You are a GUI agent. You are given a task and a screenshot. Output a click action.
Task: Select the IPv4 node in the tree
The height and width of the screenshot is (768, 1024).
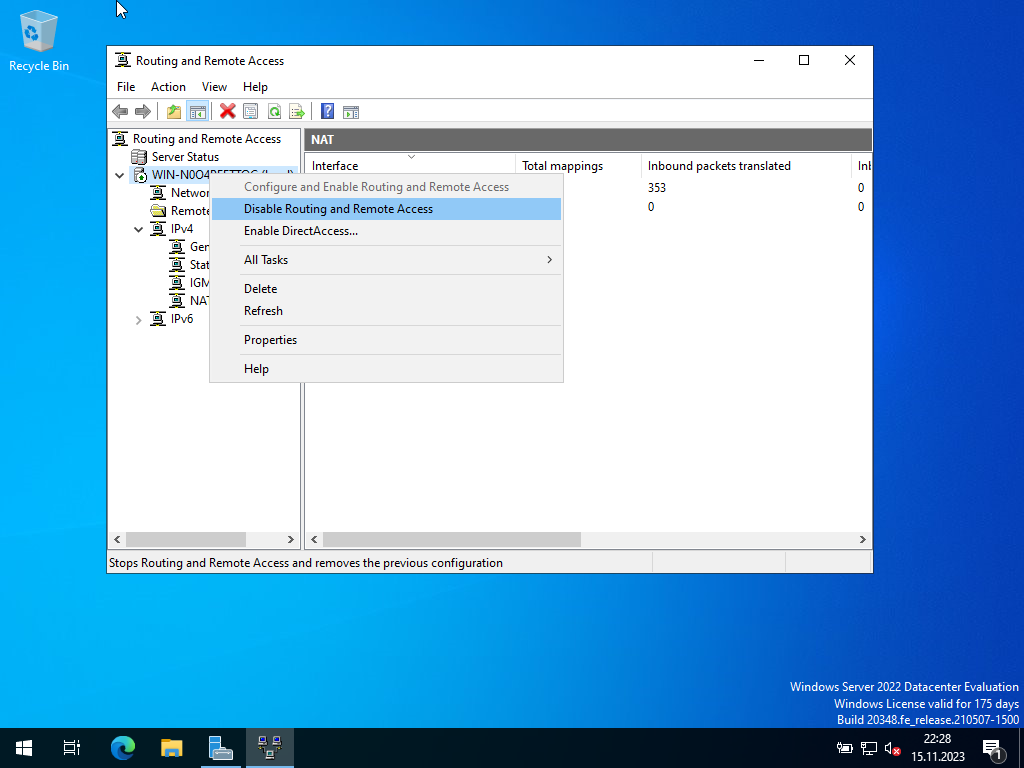182,229
